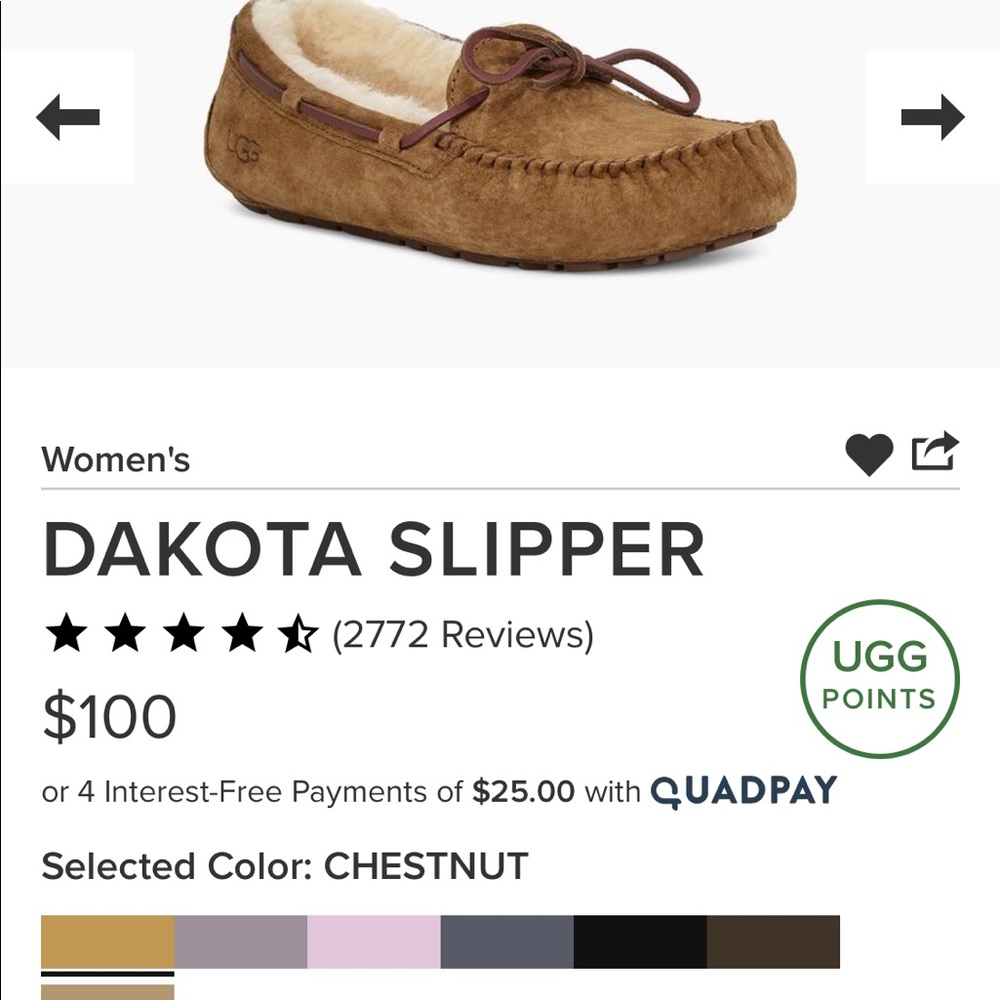
Task: Click the half-filled fifth star
Action: 298,634
